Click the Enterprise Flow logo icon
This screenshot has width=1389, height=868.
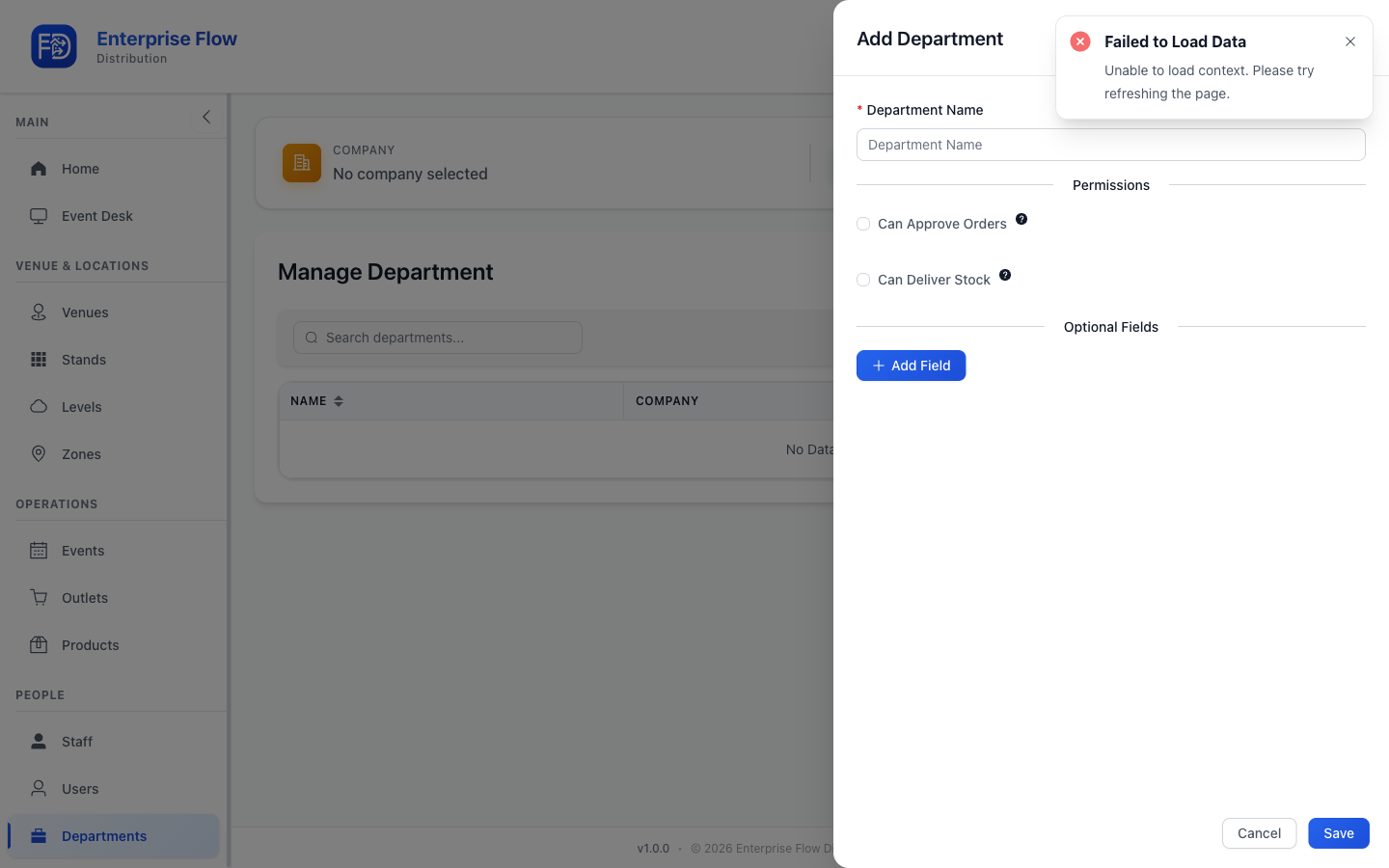click(54, 46)
